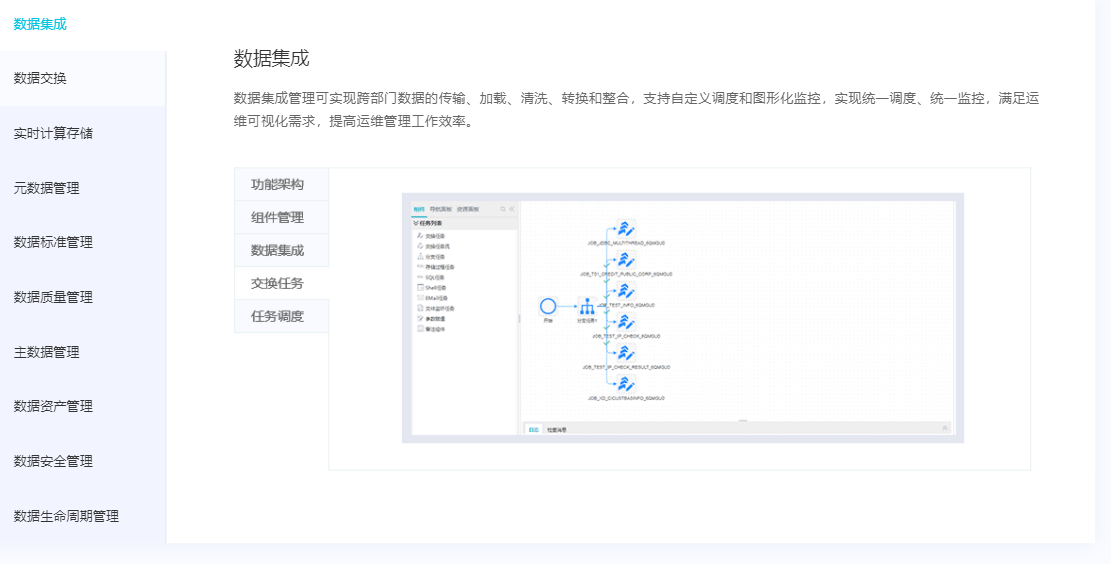The image size is (1111, 564).
Task: Click the JOB_T01_CREDIT_PUBLIC_CORP job node icon
Action: (x=626, y=260)
